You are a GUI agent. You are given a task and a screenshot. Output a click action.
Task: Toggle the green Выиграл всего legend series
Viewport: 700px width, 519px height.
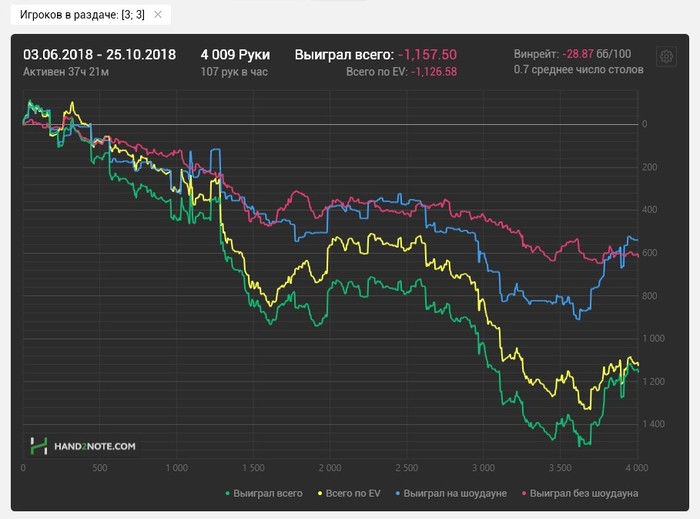coord(263,494)
